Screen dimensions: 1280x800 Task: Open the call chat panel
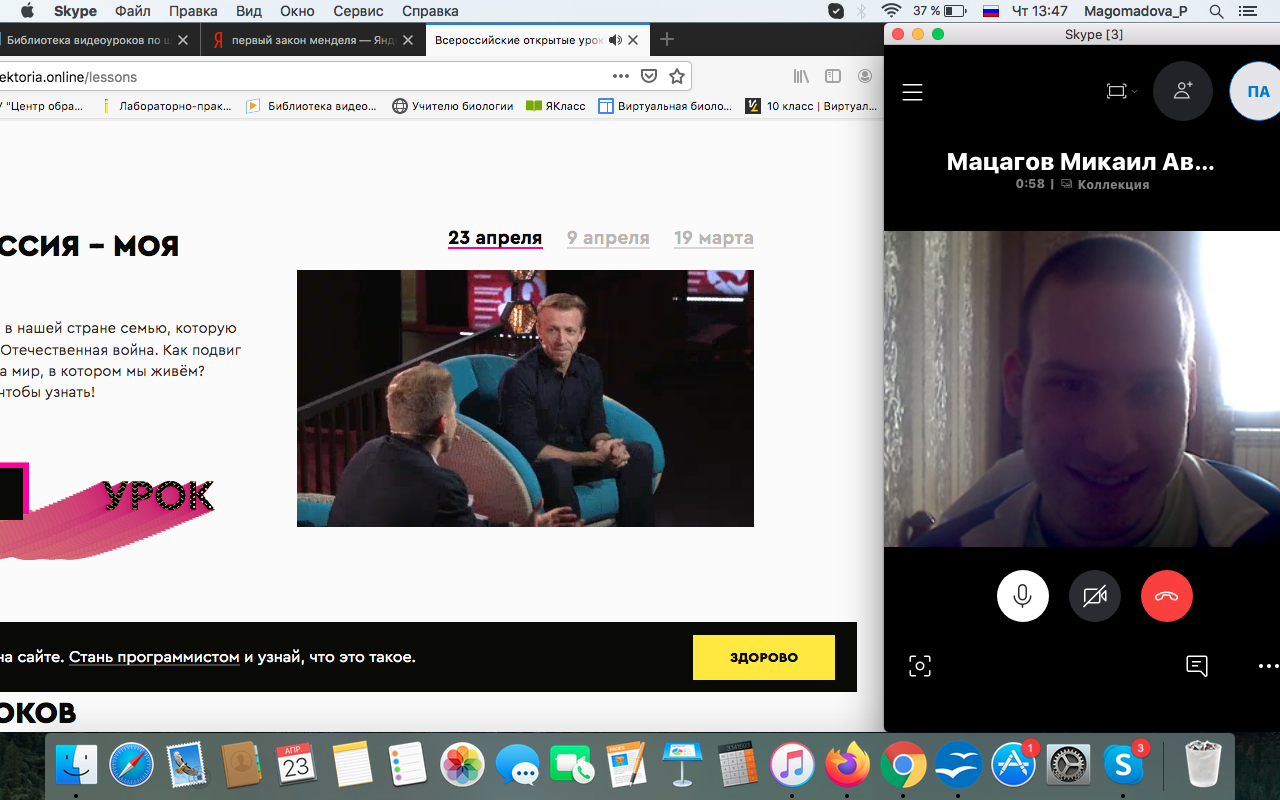pyautogui.click(x=1197, y=666)
